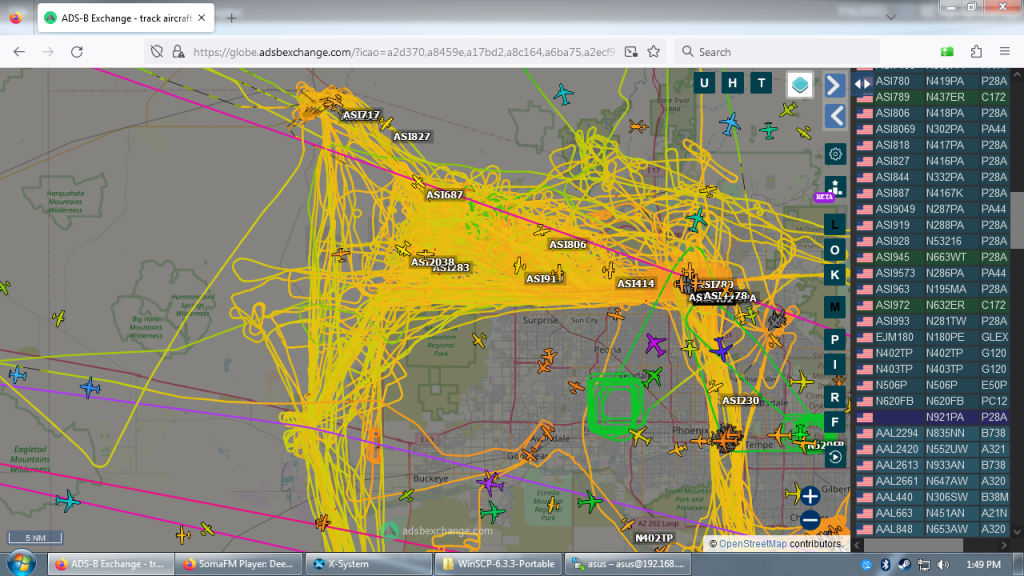Open a new browser tab
1024x576 pixels.
(x=231, y=18)
